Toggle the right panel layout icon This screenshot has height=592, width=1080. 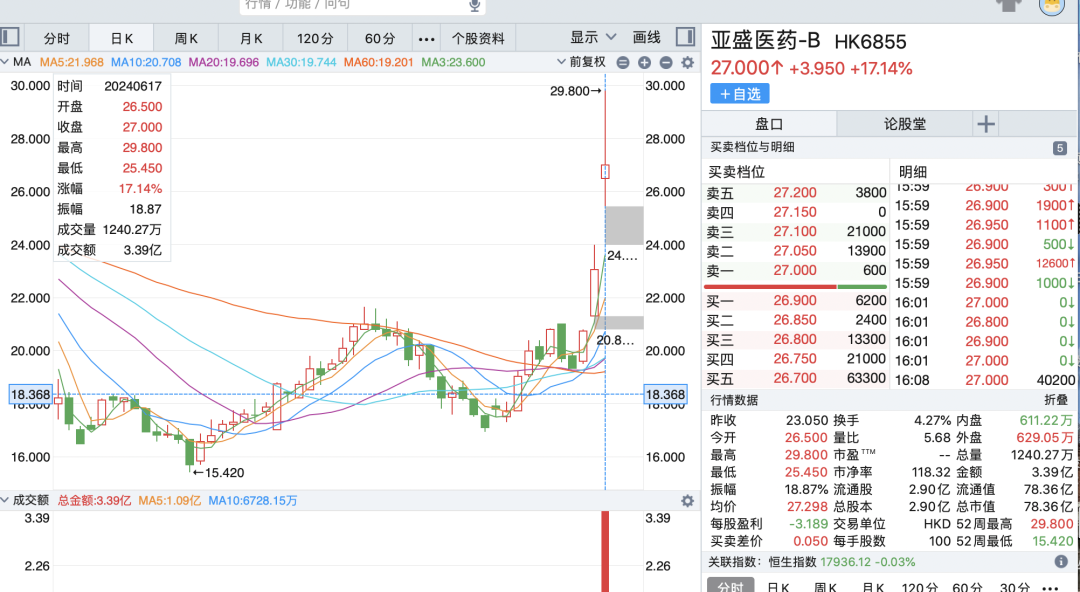(x=685, y=37)
